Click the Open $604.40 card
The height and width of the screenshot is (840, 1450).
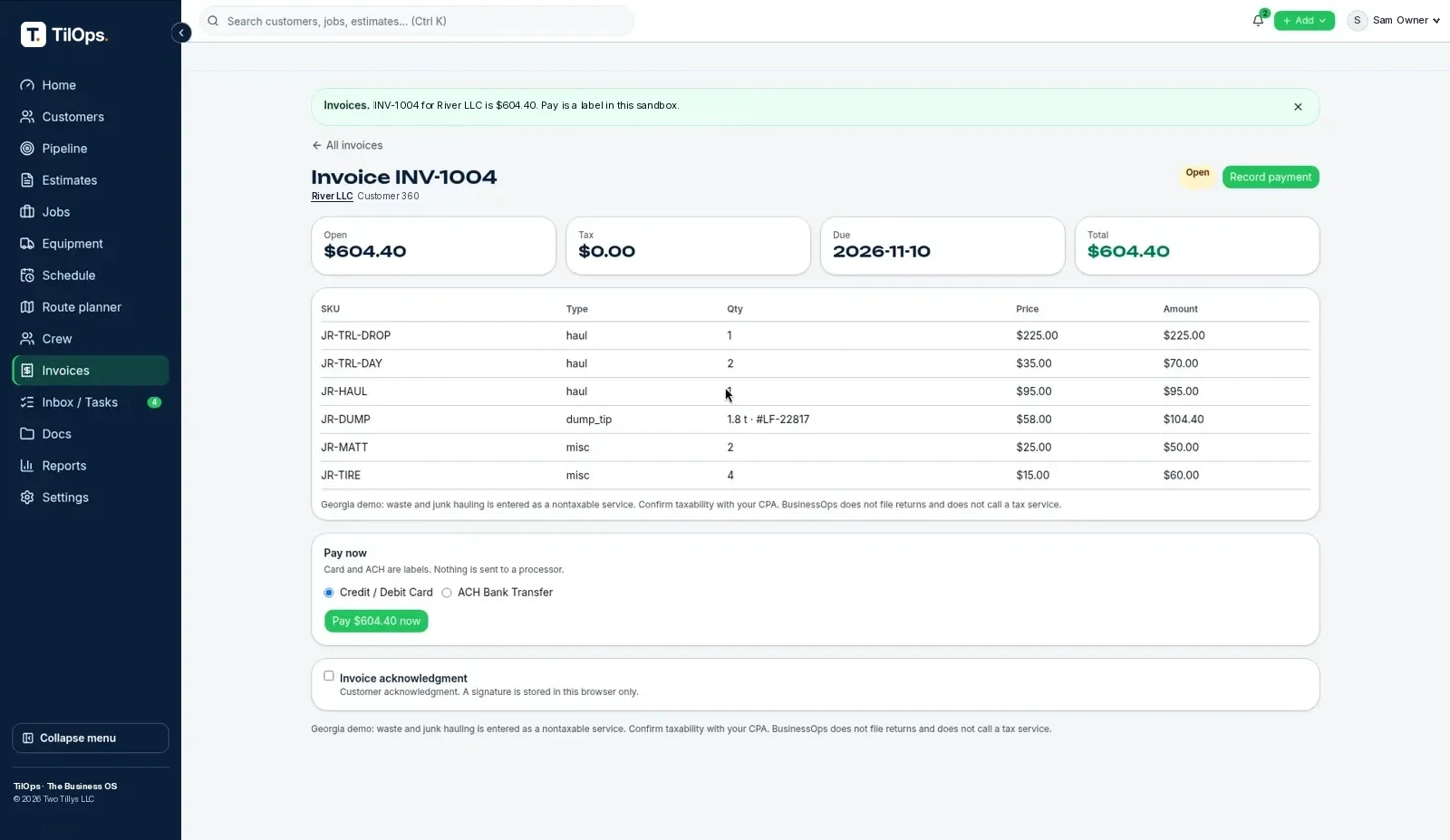[433, 246]
